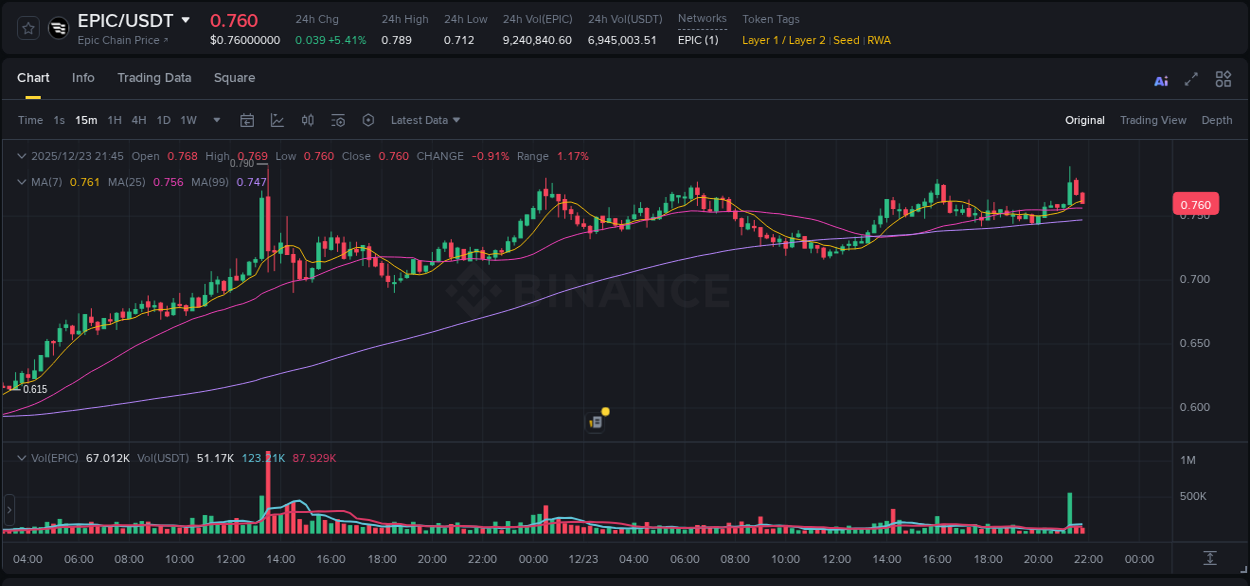Expand the chart to fullscreen
Viewport: 1250px width, 586px height.
(1191, 79)
